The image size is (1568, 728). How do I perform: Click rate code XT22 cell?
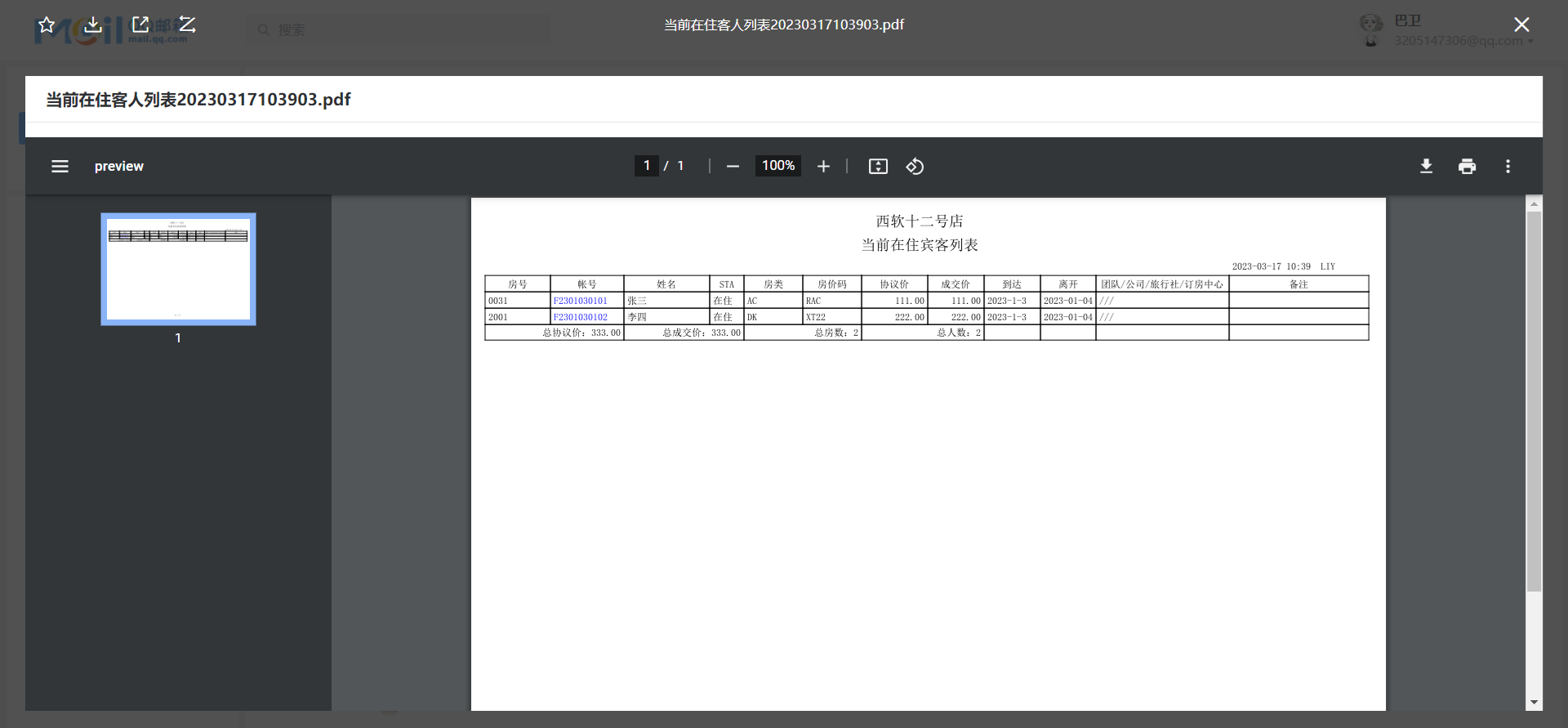point(831,317)
